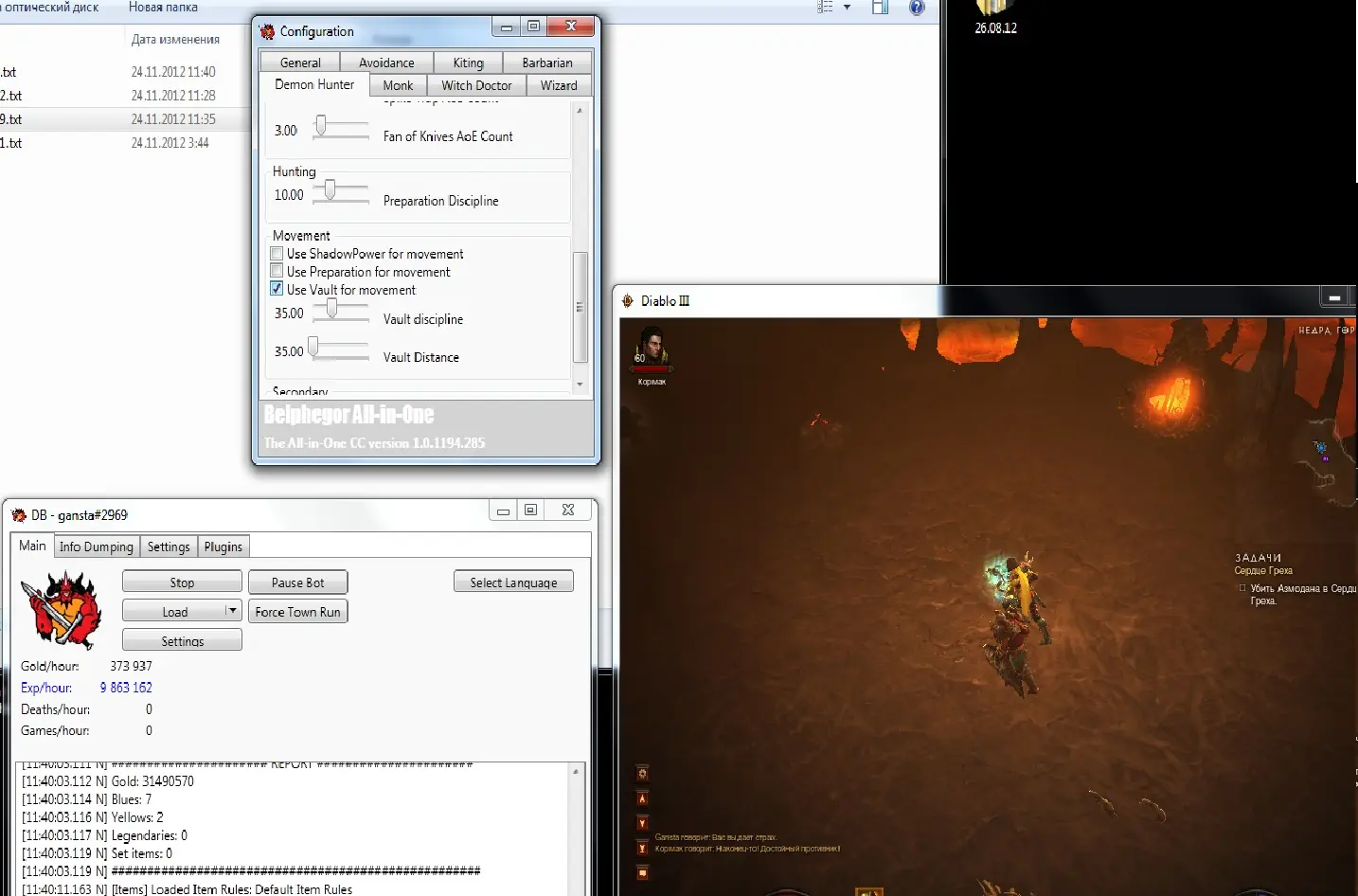Toggle the Explorer preview pane icon
This screenshot has width=1358, height=896.
pos(880,8)
